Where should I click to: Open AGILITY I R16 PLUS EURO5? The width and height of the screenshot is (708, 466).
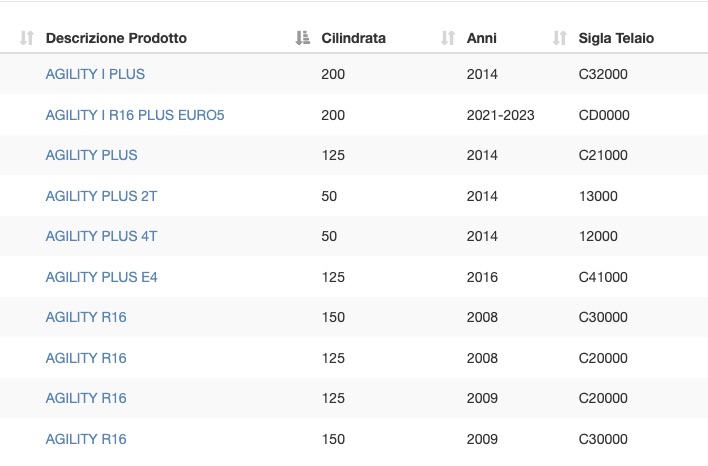pyautogui.click(x=135, y=115)
